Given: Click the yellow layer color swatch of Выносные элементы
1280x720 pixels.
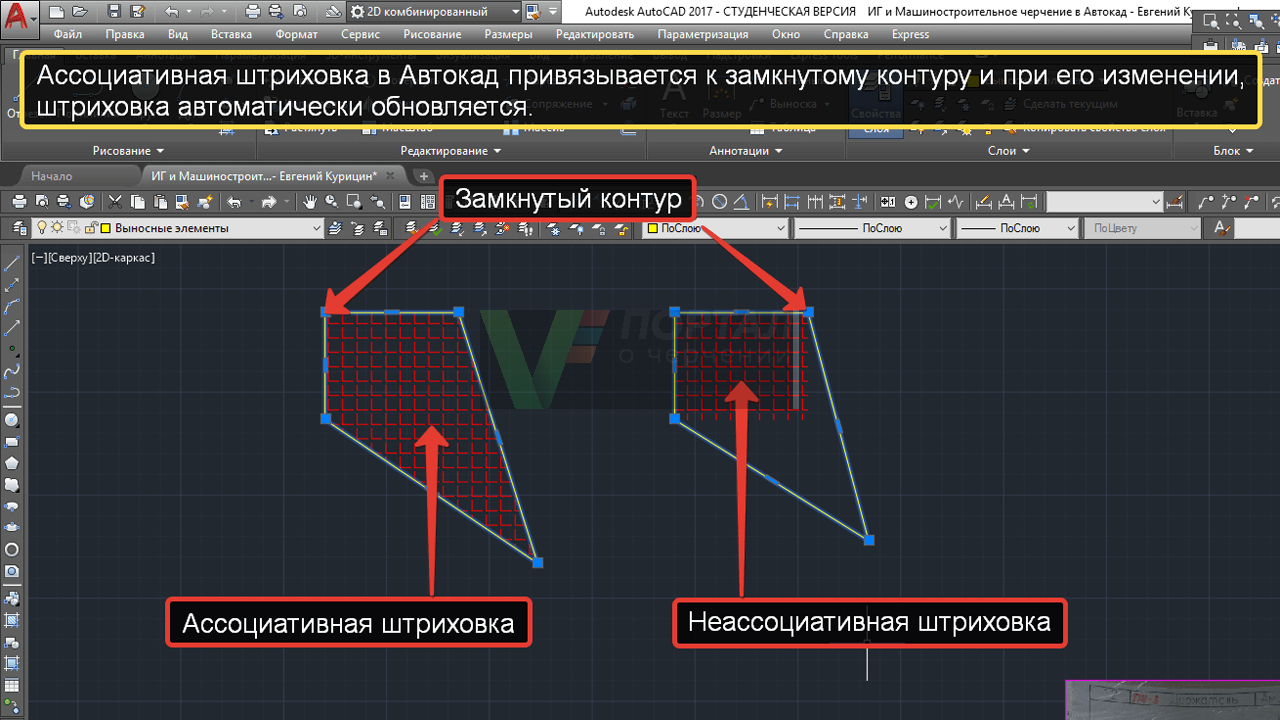Looking at the screenshot, I should coord(106,228).
